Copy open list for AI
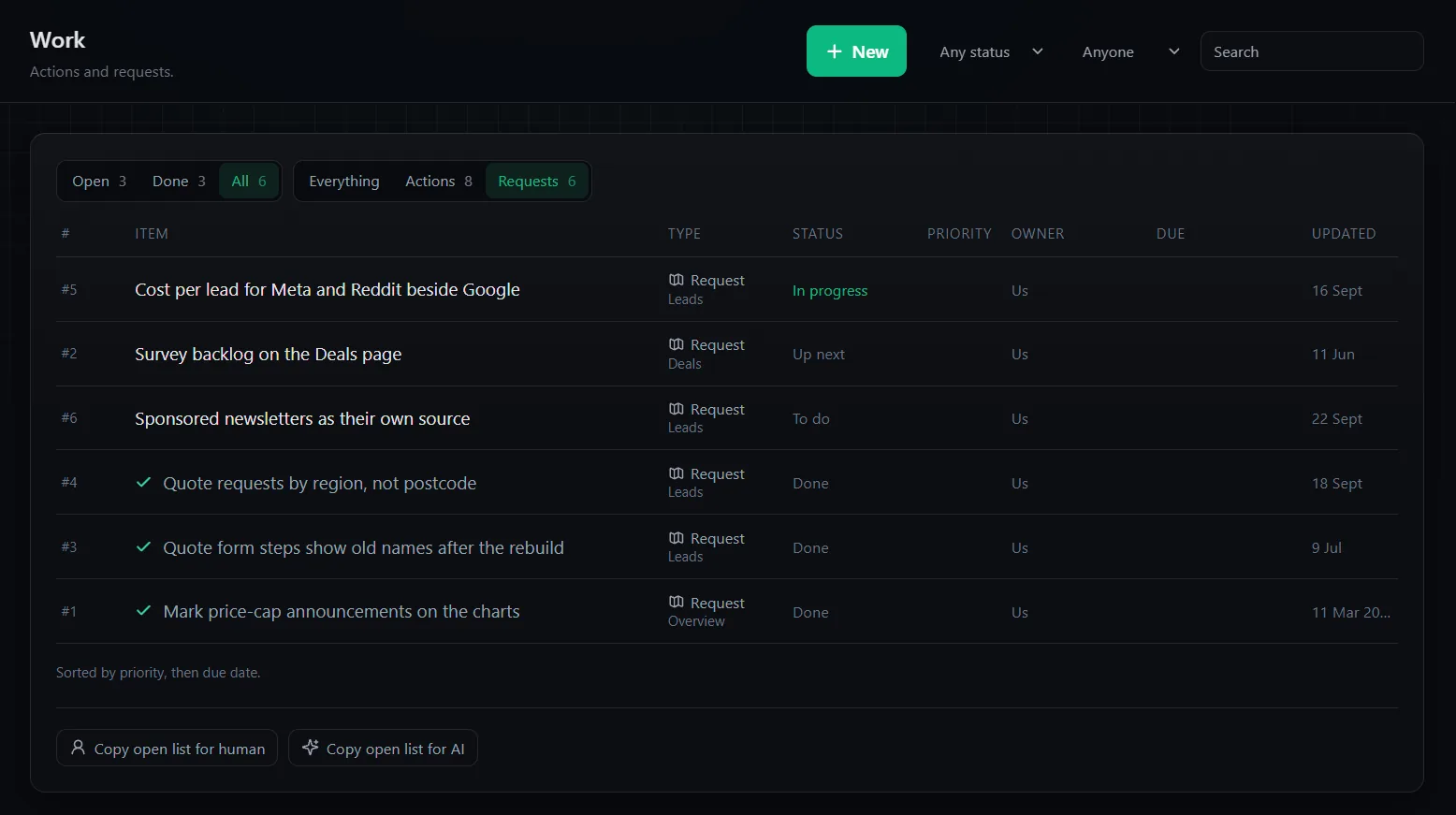This screenshot has width=1456, height=815. pyautogui.click(x=383, y=748)
